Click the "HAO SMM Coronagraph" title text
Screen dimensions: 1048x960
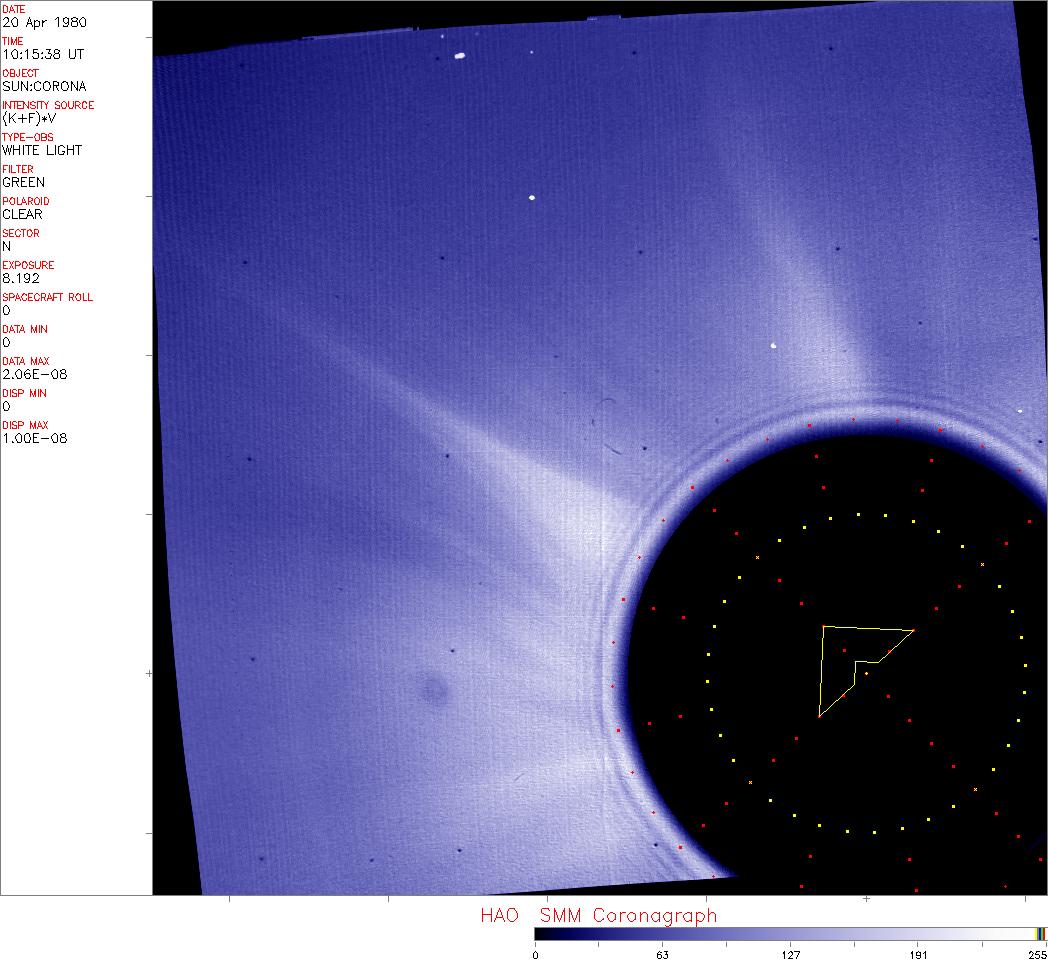[598, 915]
